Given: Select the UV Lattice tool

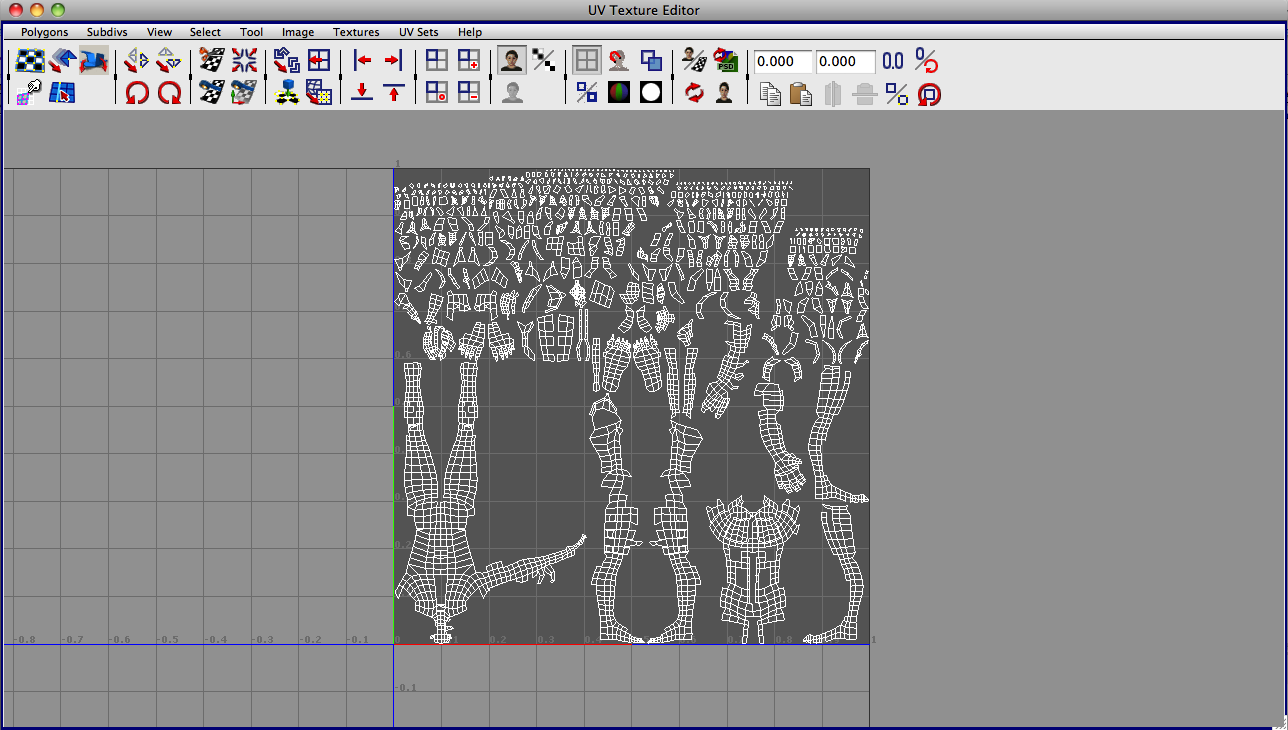Looking at the screenshot, I should pyautogui.click(x=28, y=58).
